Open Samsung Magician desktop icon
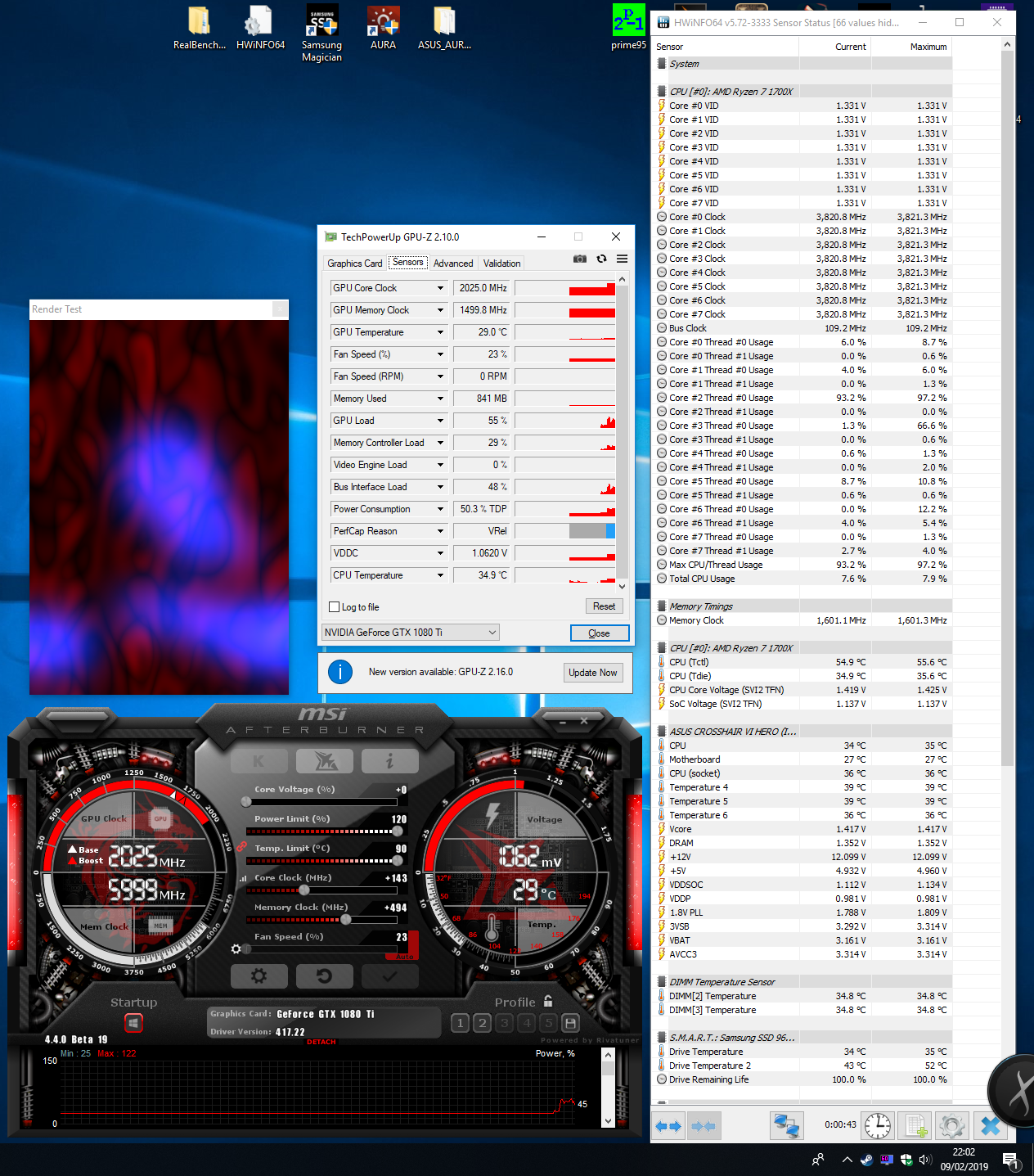The width and height of the screenshot is (1034, 1176). tap(321, 33)
